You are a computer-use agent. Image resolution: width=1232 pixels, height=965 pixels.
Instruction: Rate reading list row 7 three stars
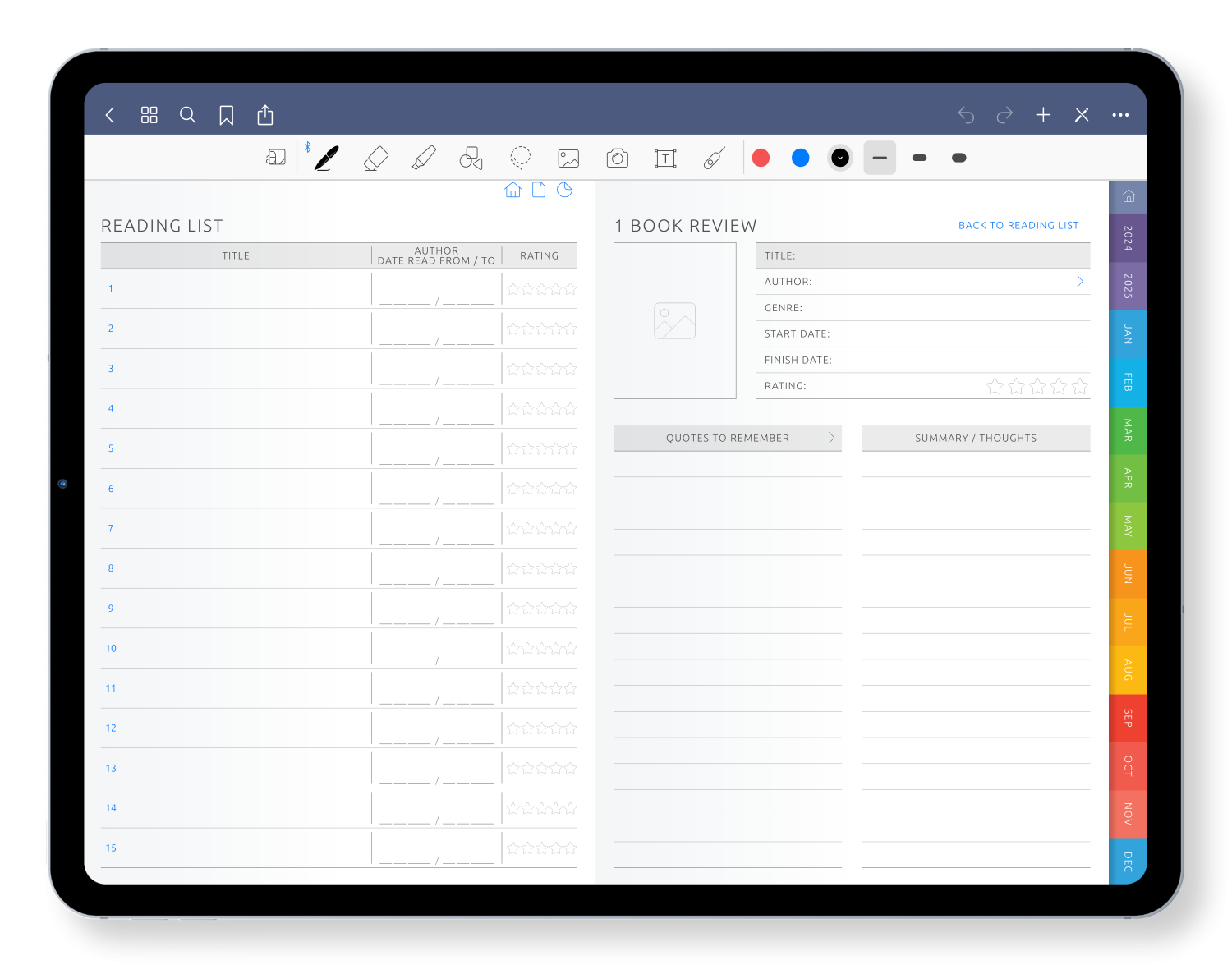[542, 529]
